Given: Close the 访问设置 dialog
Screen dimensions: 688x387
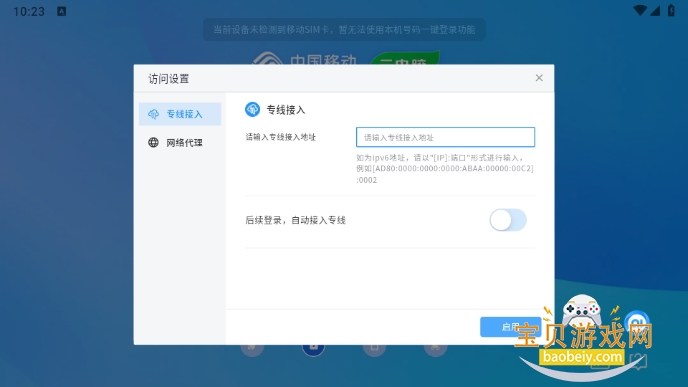Looking at the screenshot, I should [x=539, y=78].
